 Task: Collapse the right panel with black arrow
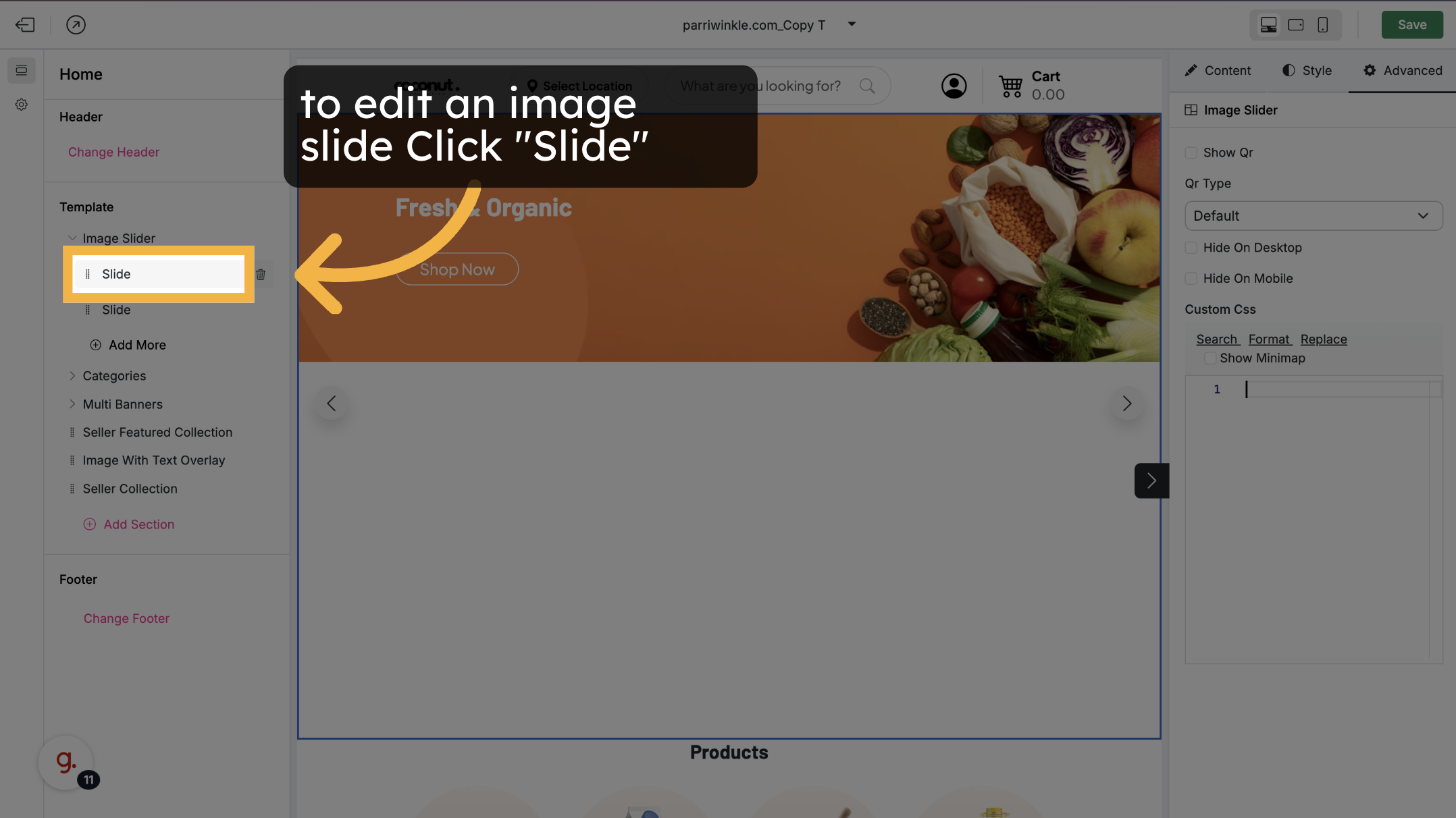click(x=1151, y=481)
